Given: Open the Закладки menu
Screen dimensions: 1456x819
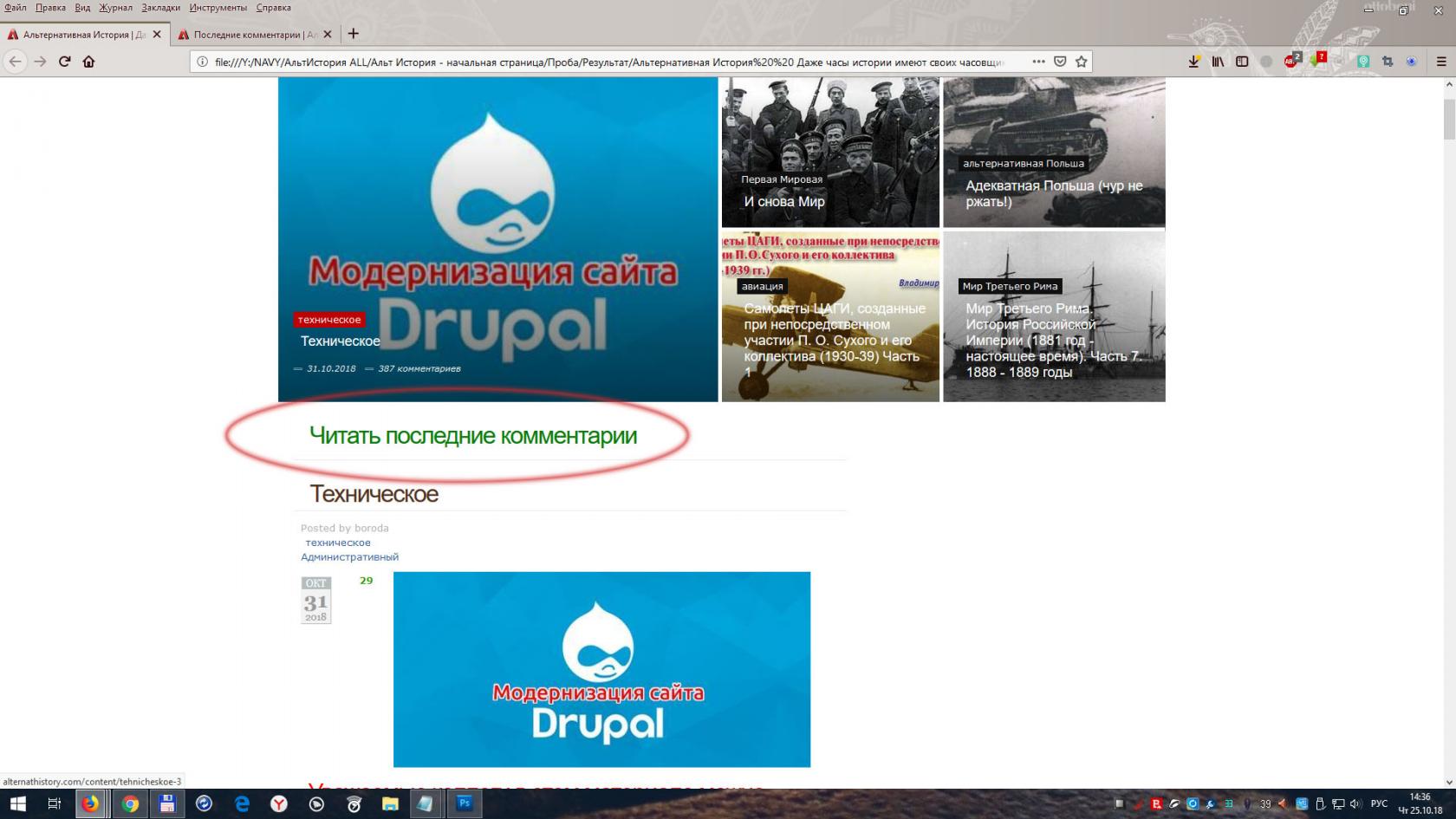Looking at the screenshot, I should (160, 8).
